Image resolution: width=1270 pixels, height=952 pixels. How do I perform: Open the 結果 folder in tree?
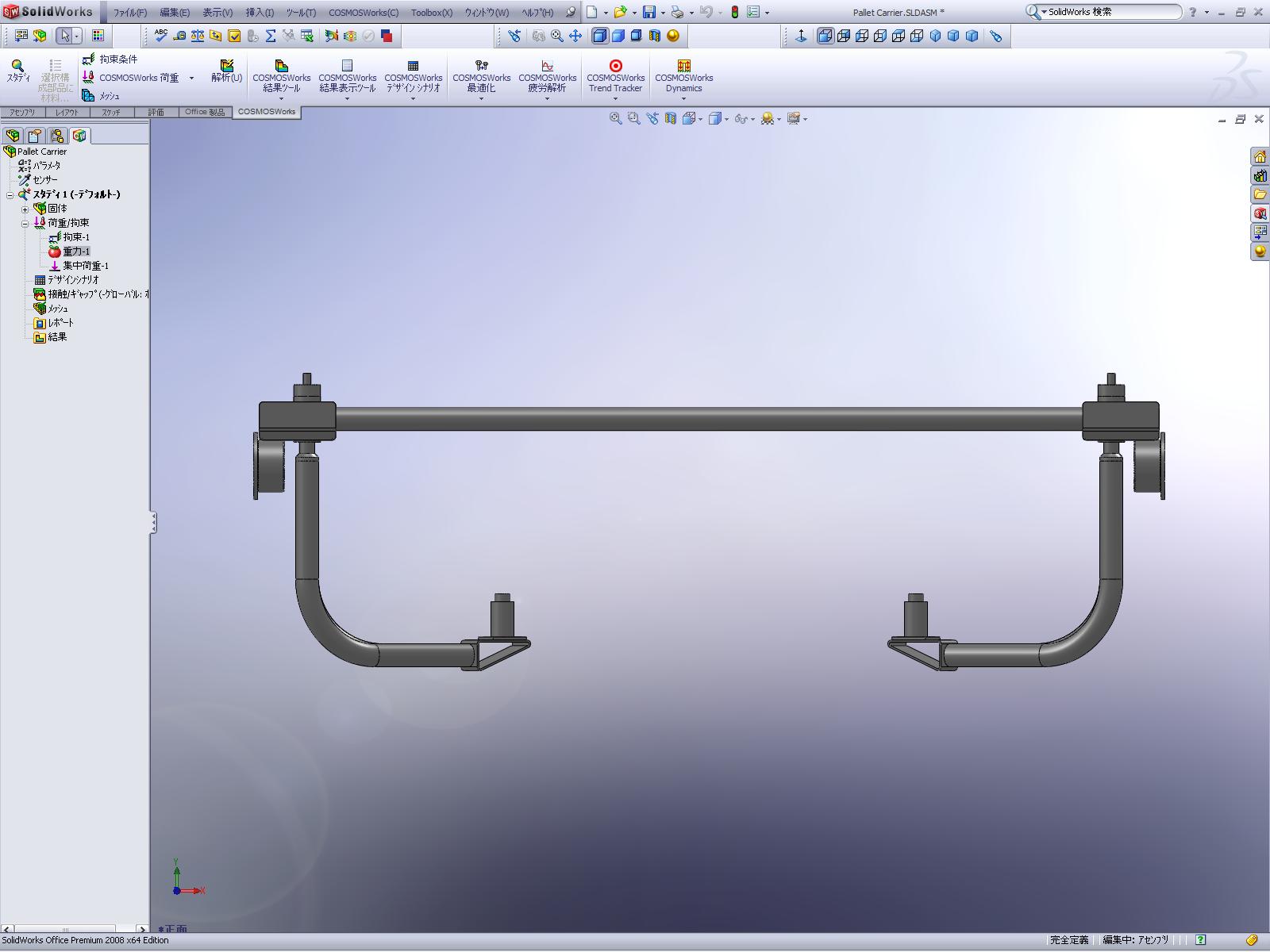(50, 337)
